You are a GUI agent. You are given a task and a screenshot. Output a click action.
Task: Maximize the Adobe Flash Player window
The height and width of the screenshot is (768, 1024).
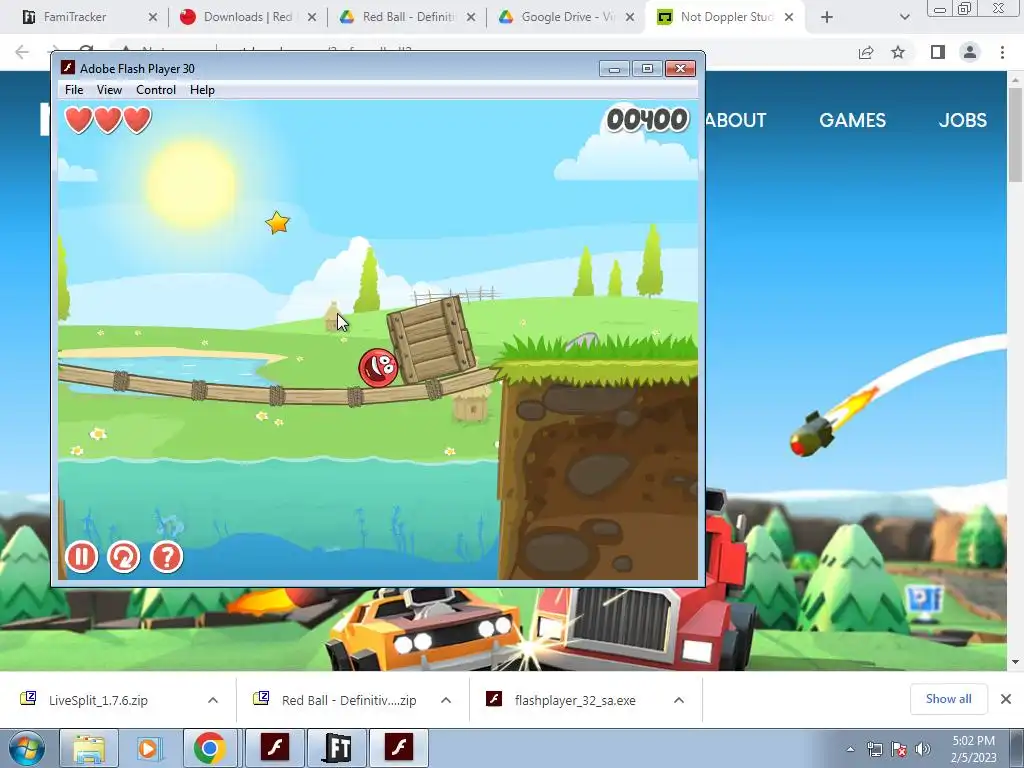647,69
